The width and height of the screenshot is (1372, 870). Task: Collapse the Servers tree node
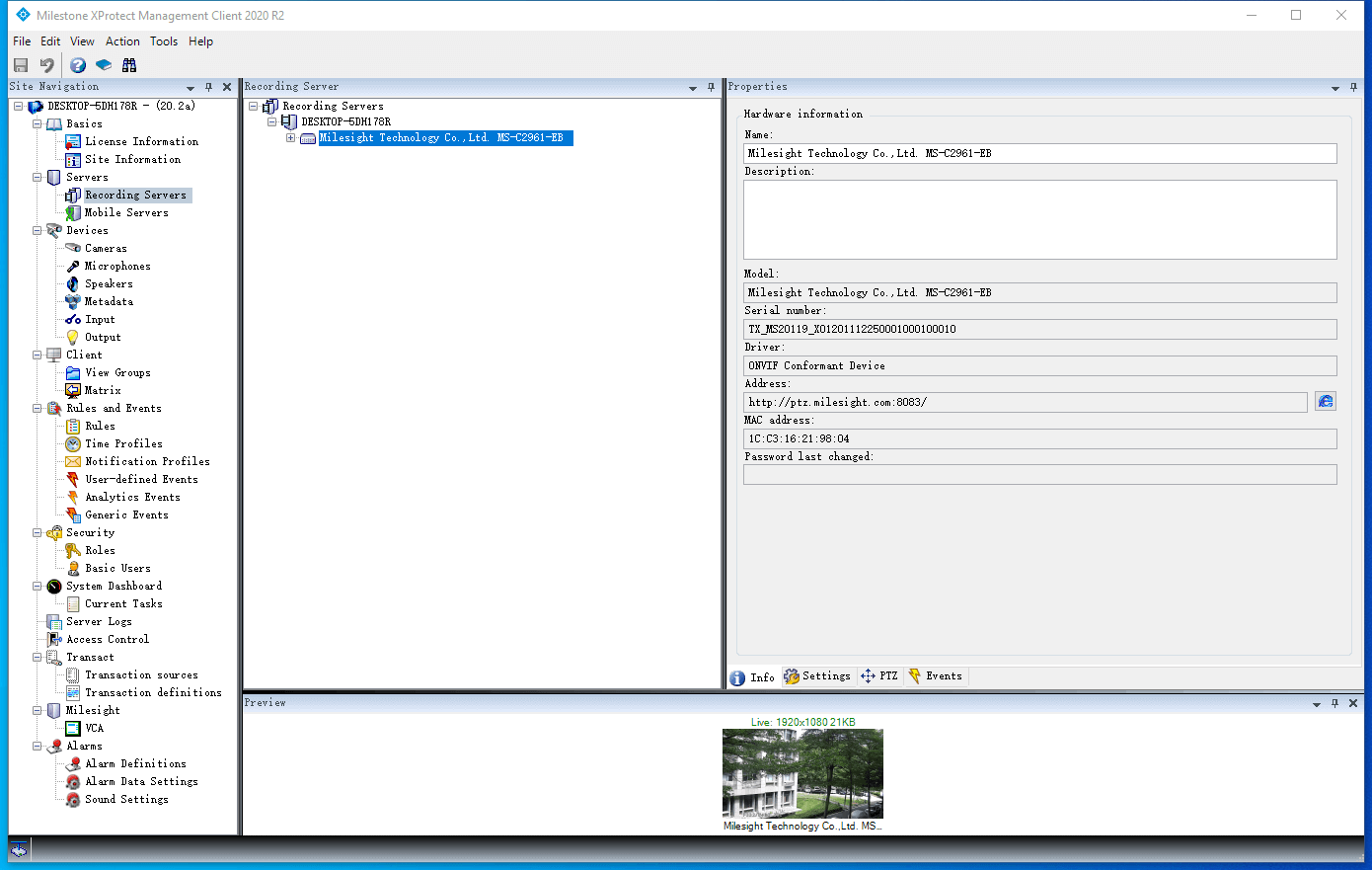pyautogui.click(x=37, y=177)
